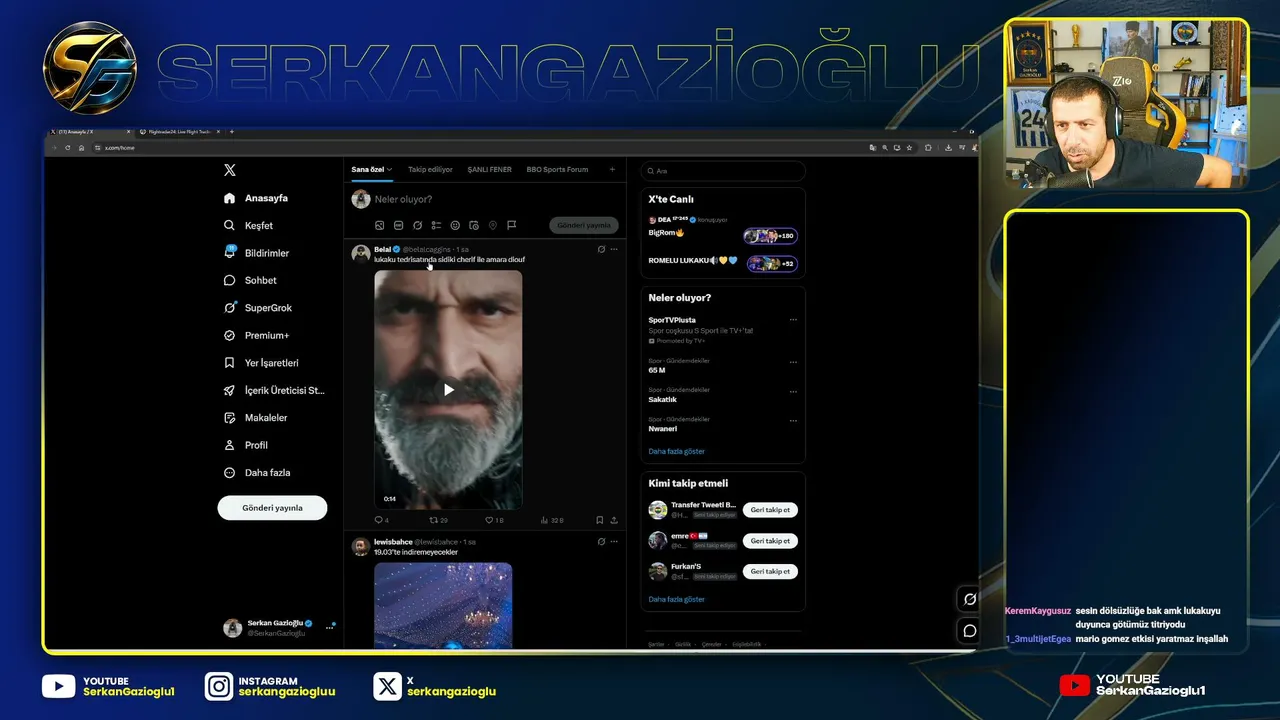Switch to Takip ediliyor tab
The height and width of the screenshot is (720, 1280).
[x=430, y=170]
